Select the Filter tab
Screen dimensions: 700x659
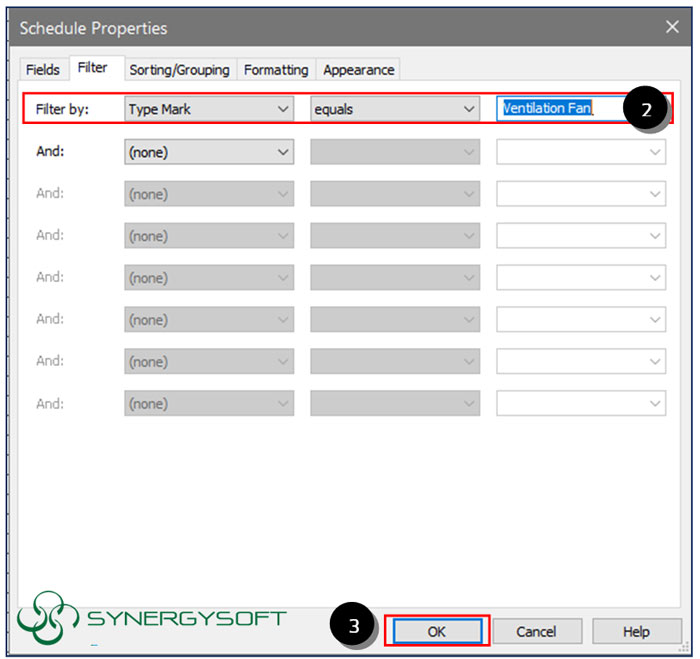93,69
